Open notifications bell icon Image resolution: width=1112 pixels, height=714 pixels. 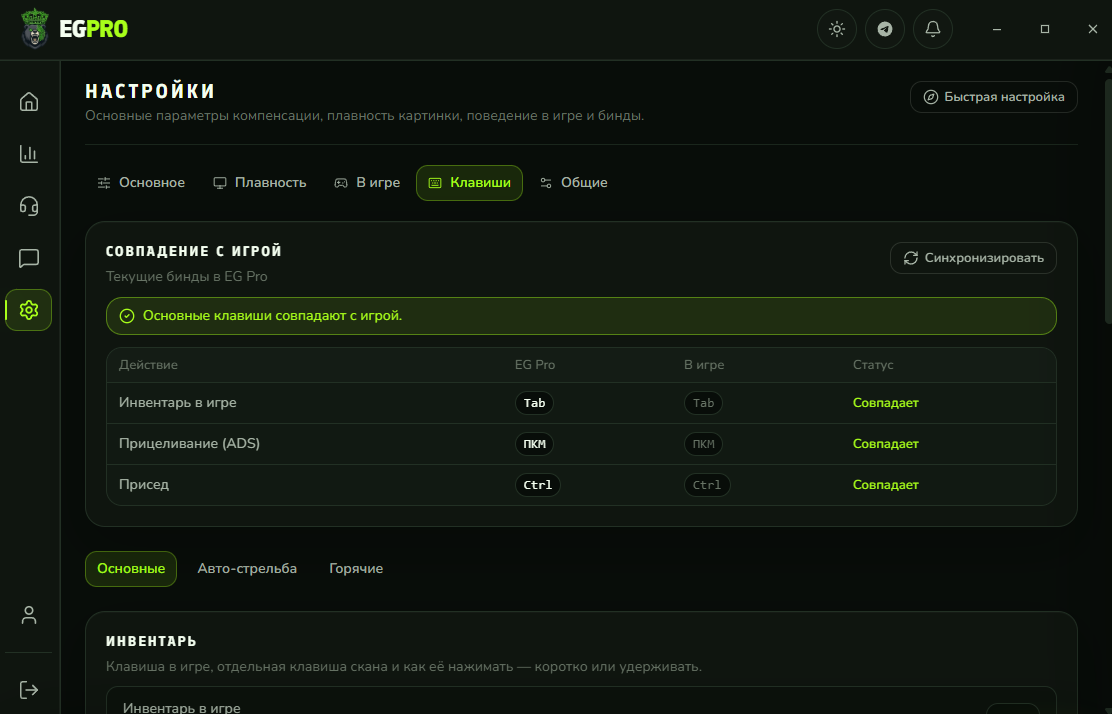[x=933, y=29]
